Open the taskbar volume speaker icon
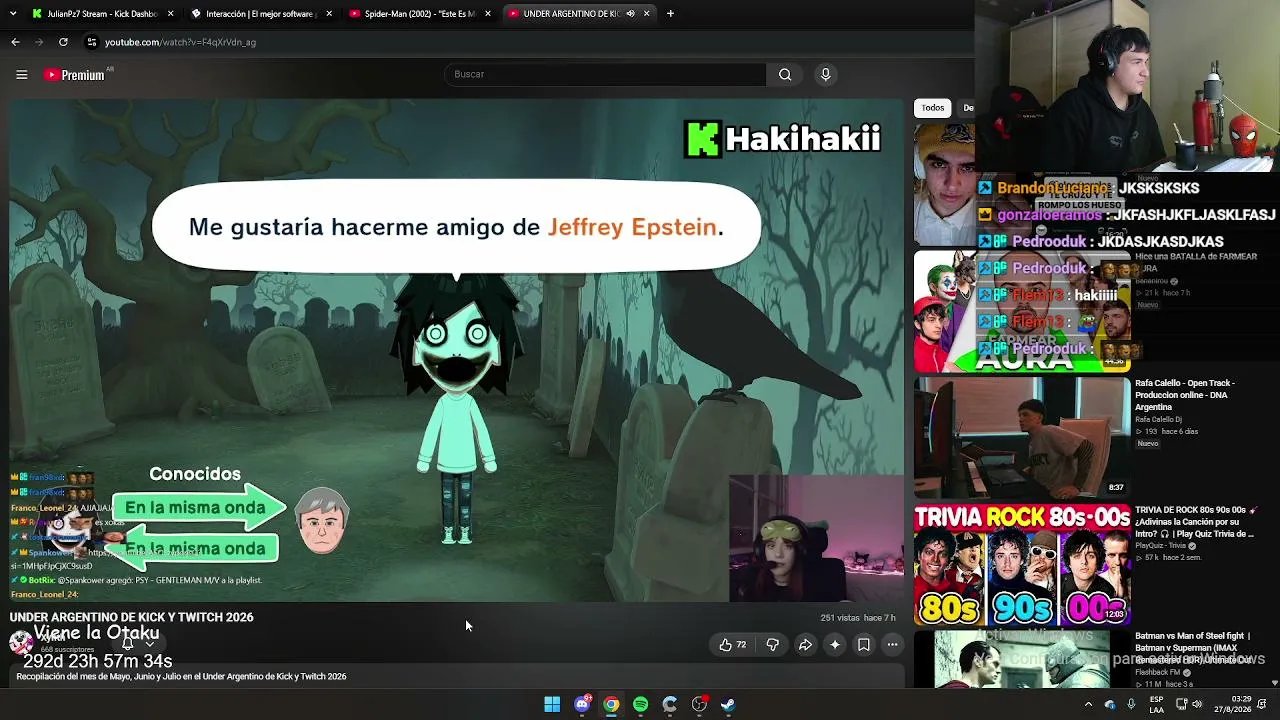 click(1198, 704)
